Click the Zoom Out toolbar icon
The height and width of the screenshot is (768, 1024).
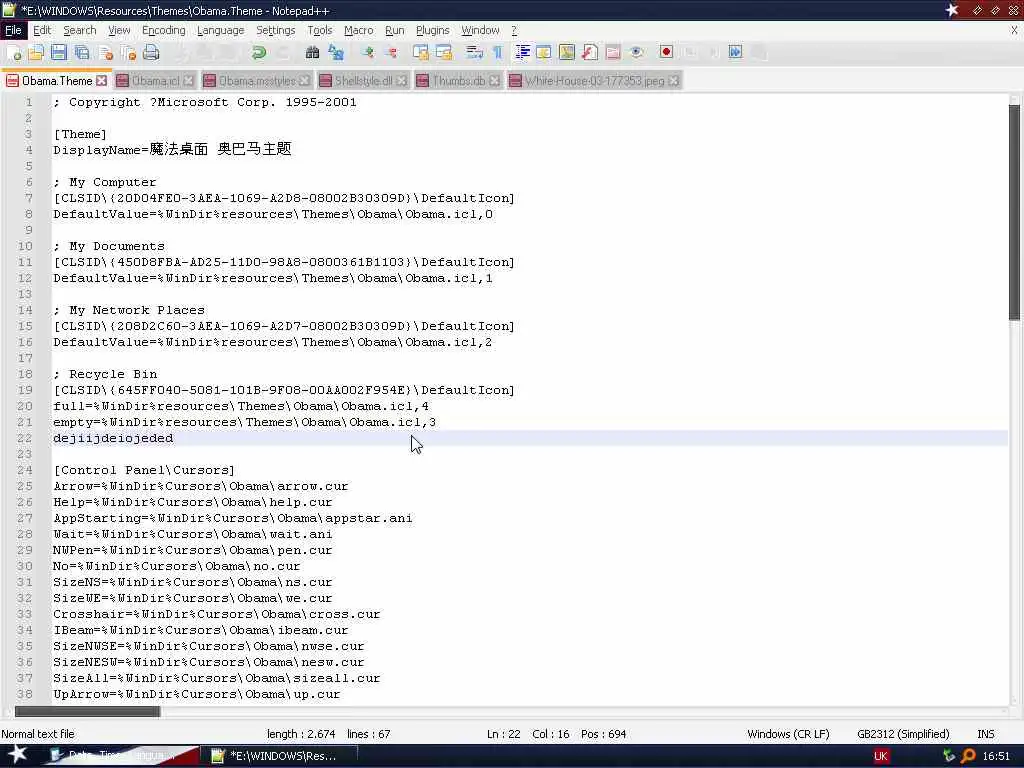391,53
